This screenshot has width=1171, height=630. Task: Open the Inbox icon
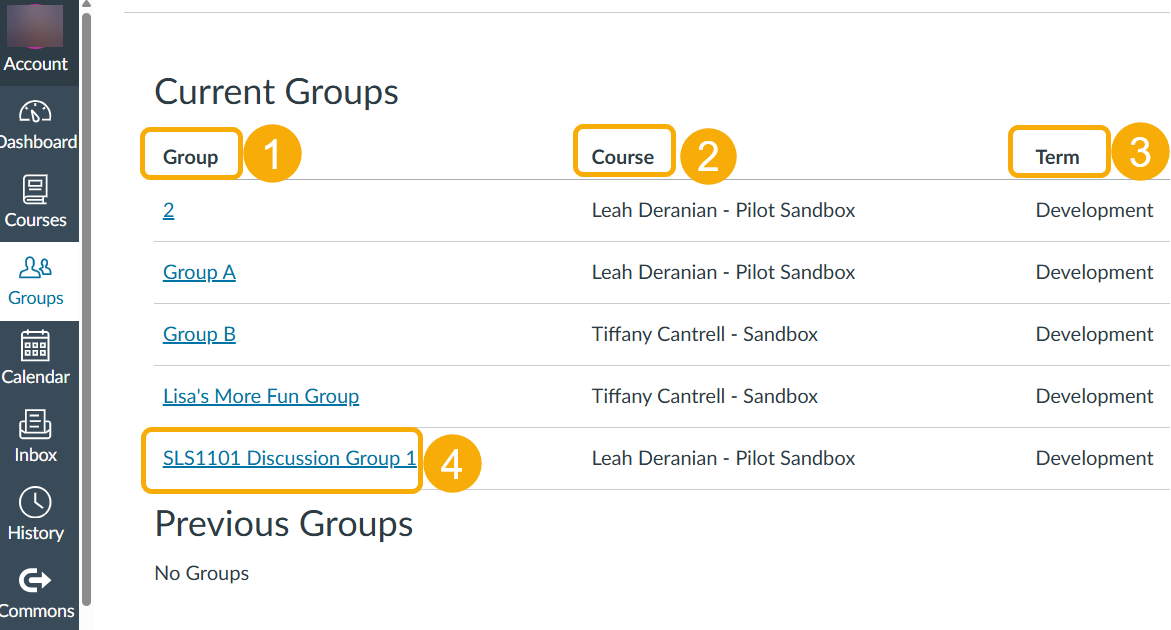(x=36, y=434)
